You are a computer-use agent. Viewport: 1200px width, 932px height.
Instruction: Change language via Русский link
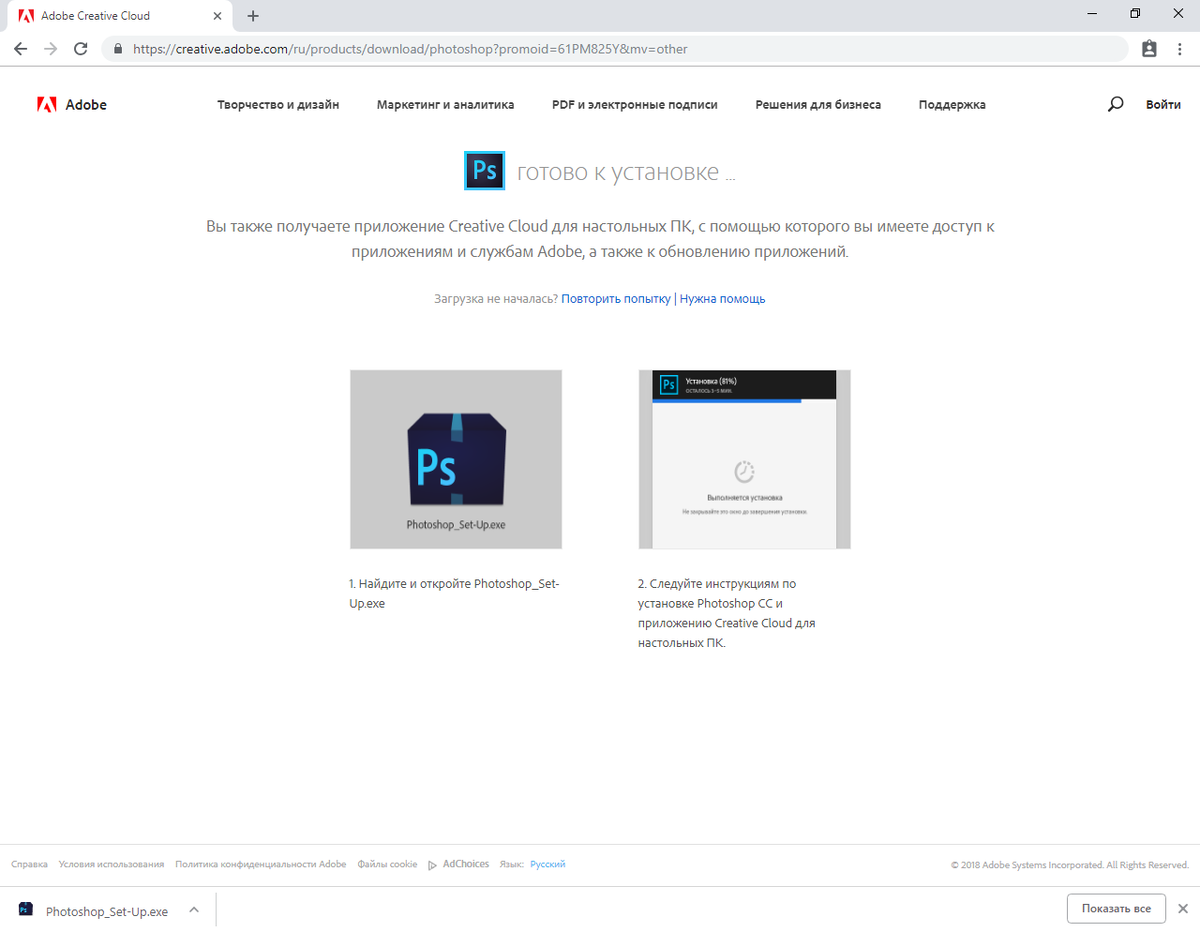pyautogui.click(x=547, y=864)
